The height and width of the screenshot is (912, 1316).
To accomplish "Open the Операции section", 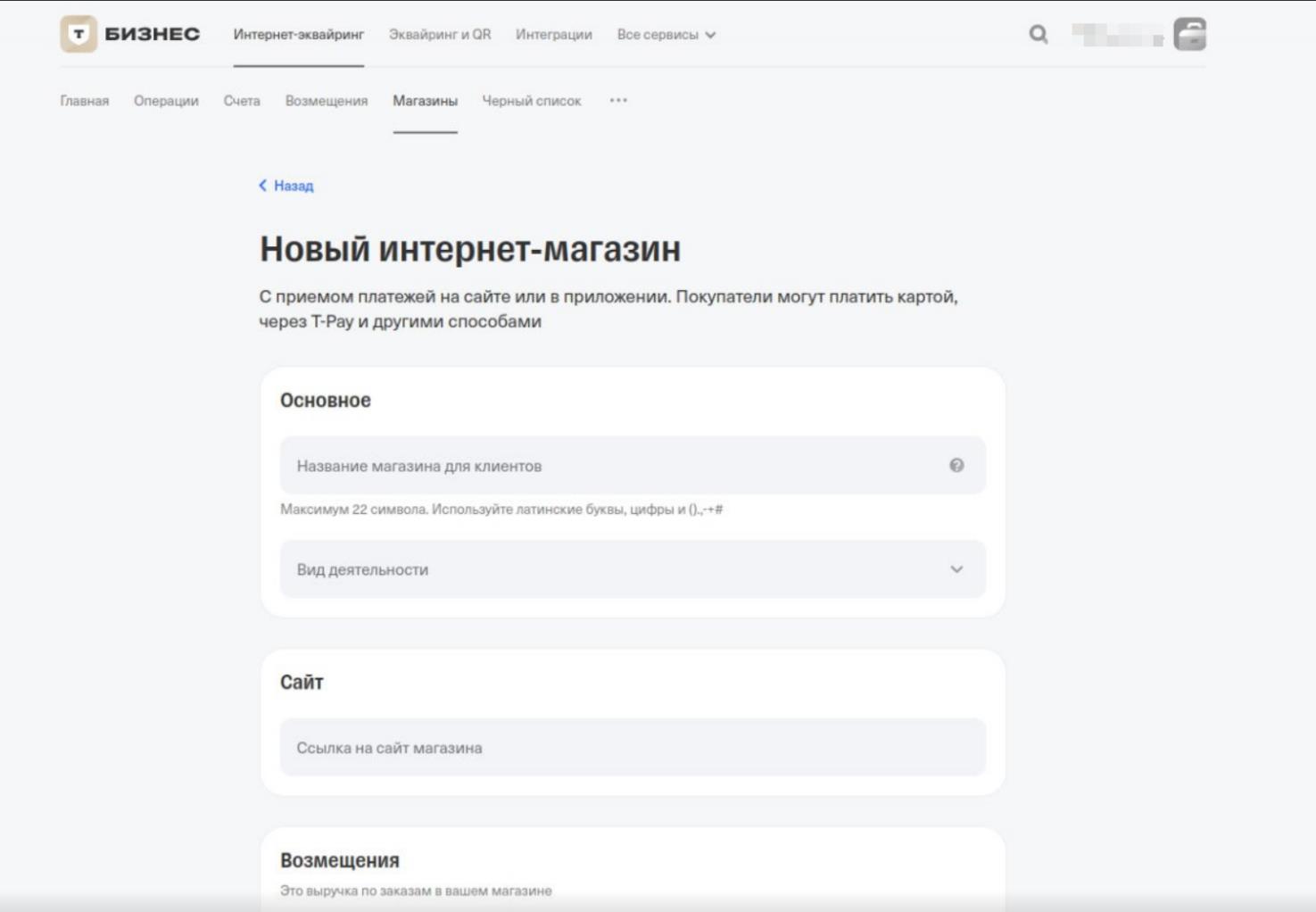I will click(x=166, y=101).
